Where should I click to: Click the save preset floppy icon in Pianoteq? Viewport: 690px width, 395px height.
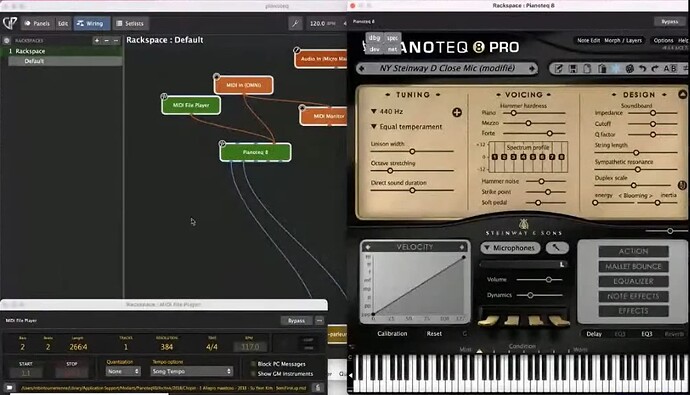[573, 69]
